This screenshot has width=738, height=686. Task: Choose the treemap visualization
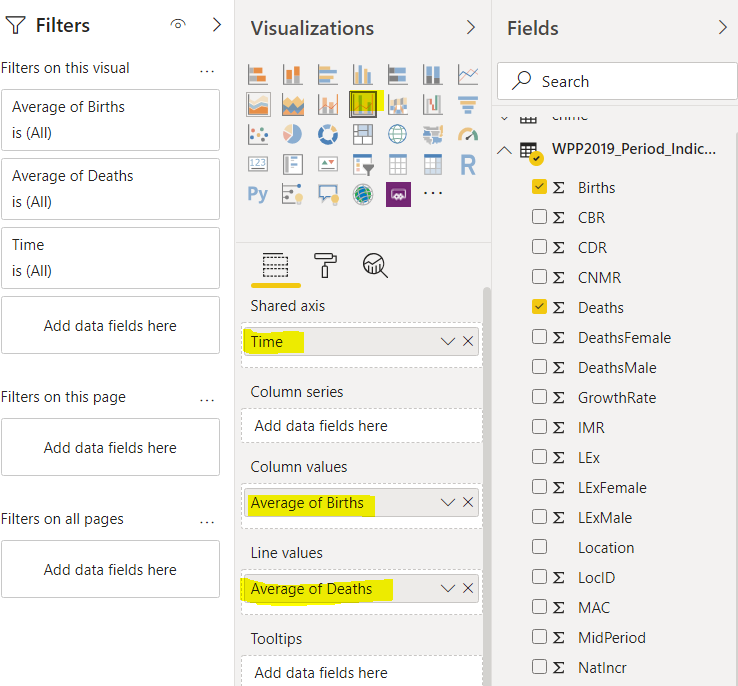pos(363,134)
